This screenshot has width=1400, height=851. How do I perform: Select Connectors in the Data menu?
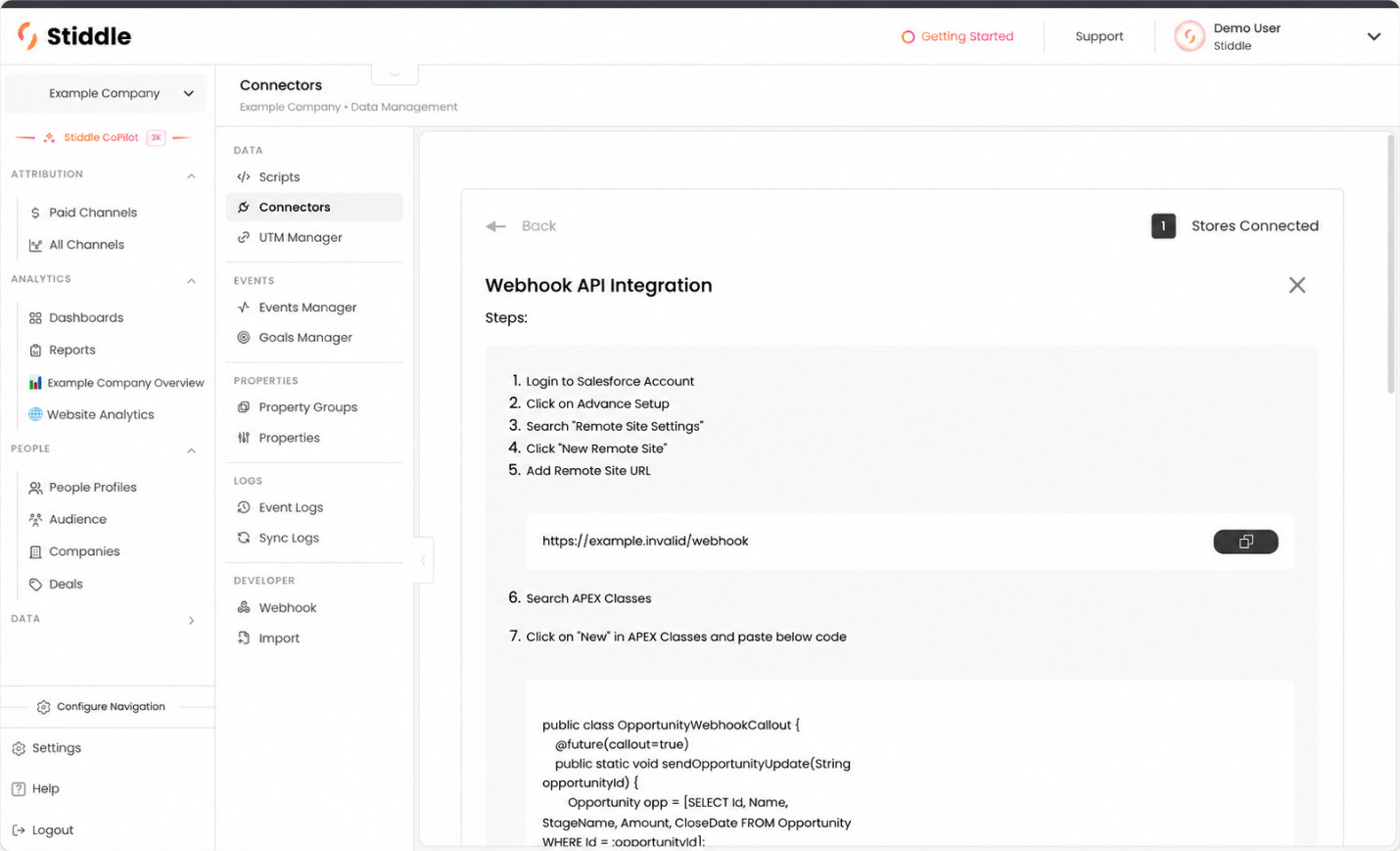pyautogui.click(x=314, y=207)
